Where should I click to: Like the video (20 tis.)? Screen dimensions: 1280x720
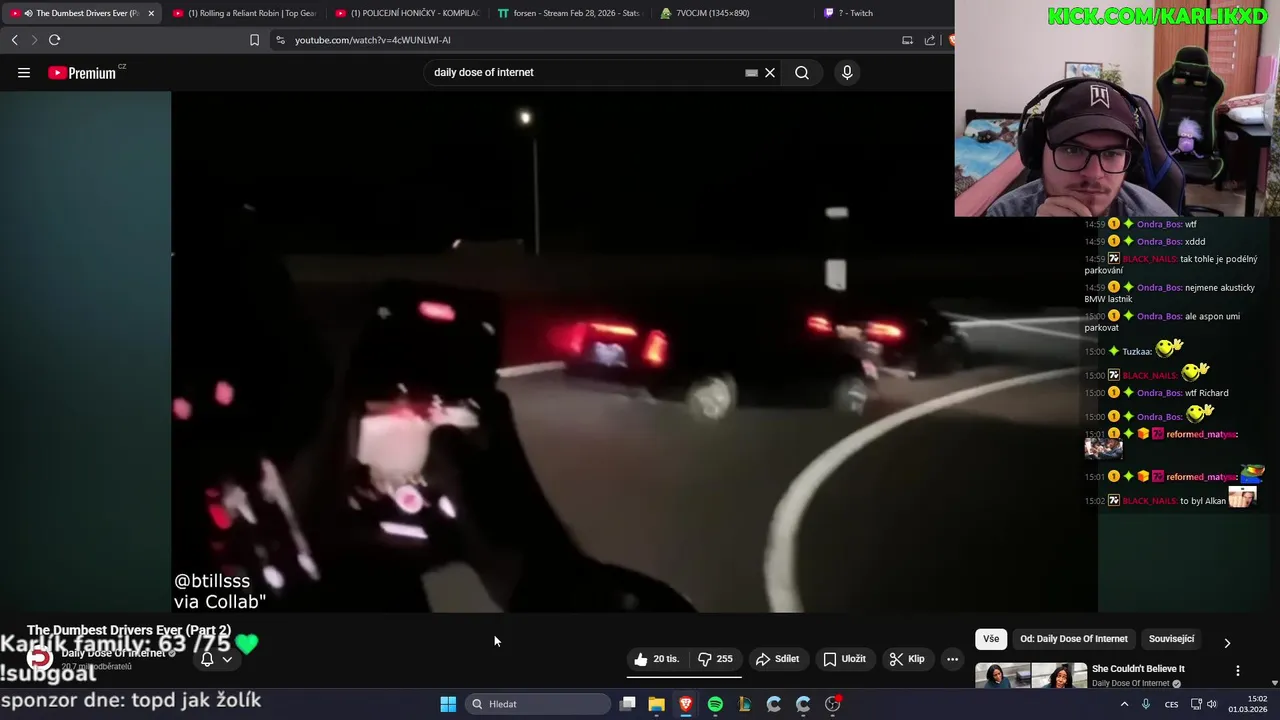[x=656, y=659]
